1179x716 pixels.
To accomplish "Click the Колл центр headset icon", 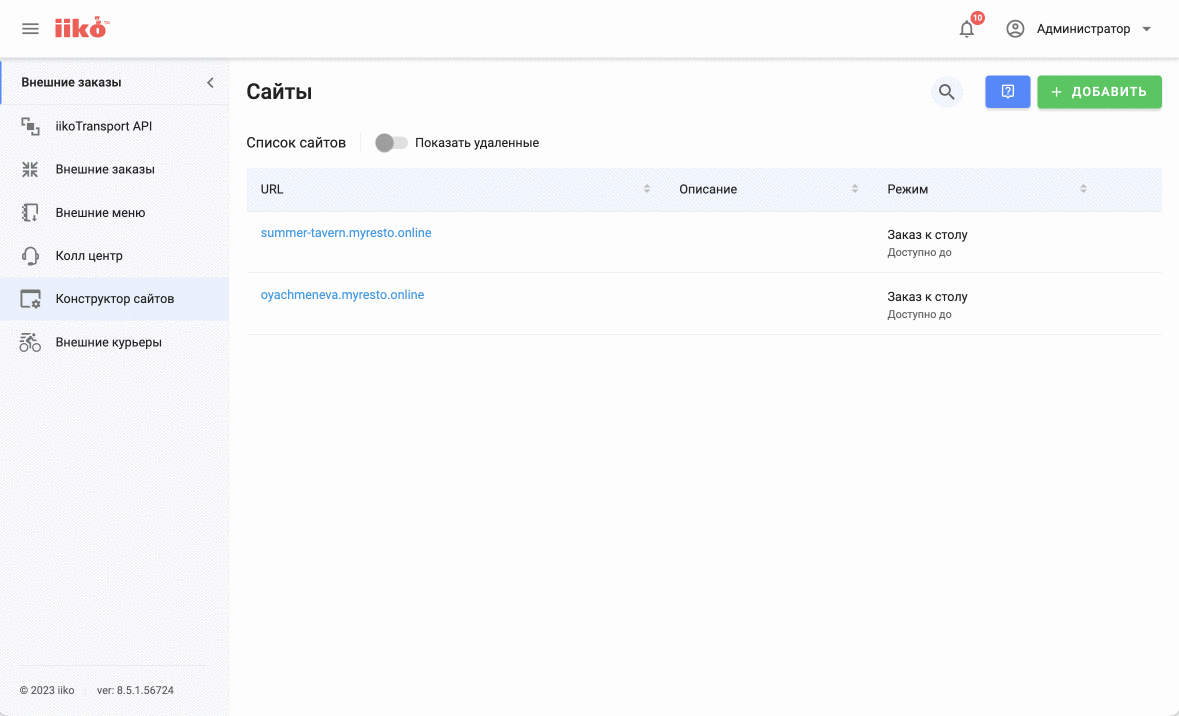I will point(30,256).
